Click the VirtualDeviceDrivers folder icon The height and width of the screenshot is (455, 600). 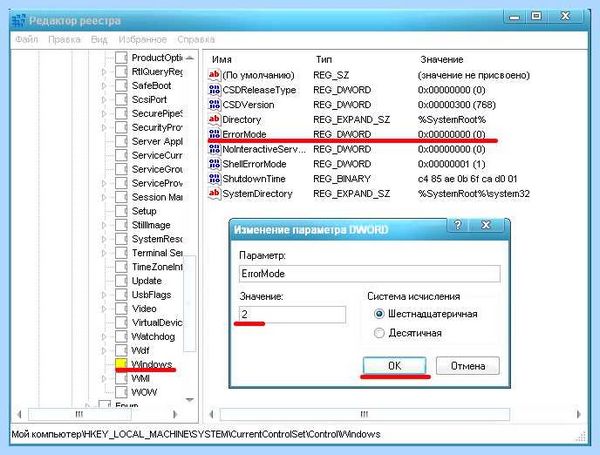point(121,323)
